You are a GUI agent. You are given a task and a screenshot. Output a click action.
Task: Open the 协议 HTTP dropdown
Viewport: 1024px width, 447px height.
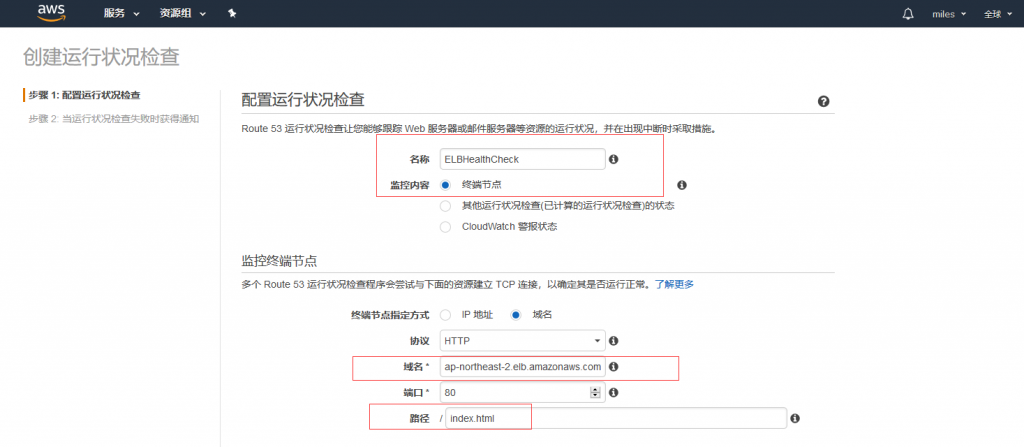tap(522, 340)
